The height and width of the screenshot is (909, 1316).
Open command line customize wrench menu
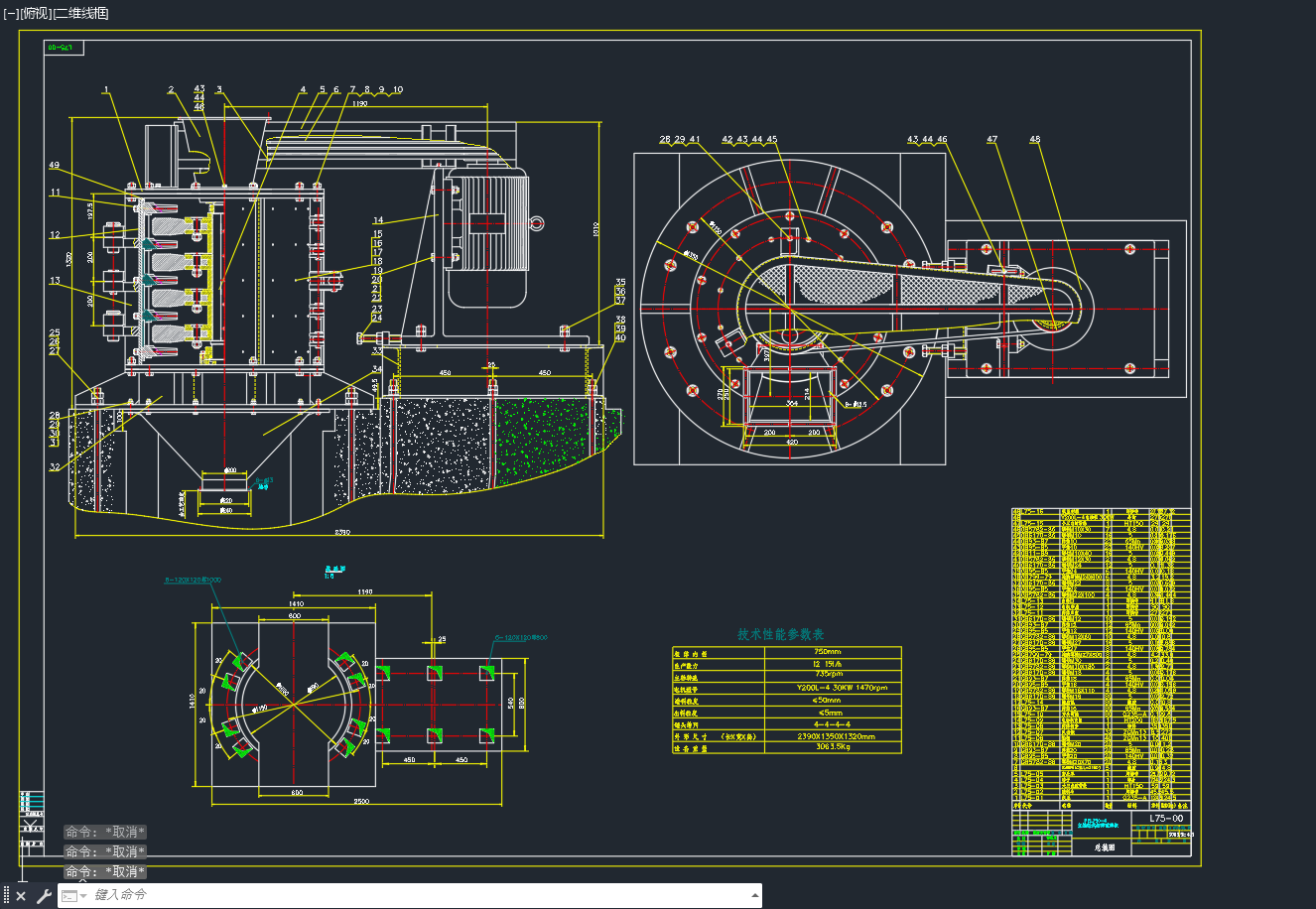tap(44, 896)
